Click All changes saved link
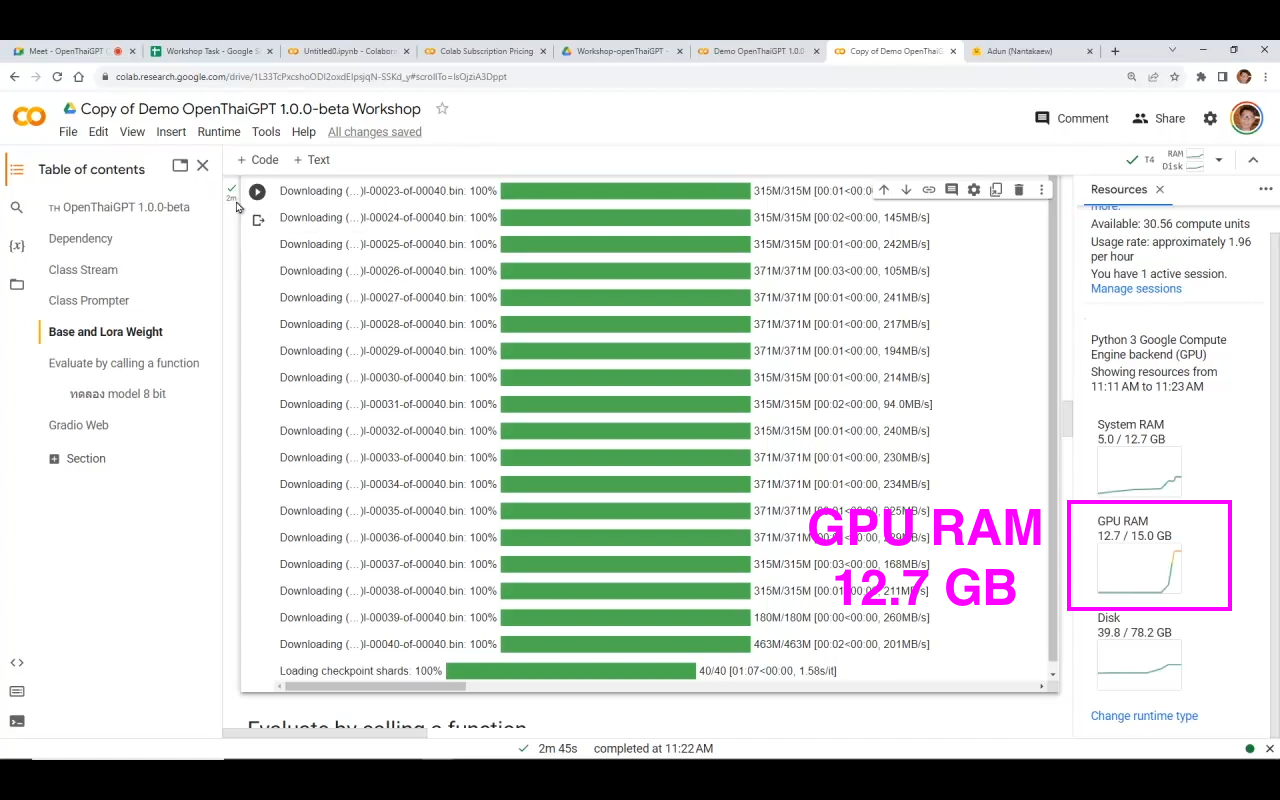This screenshot has width=1280, height=800. 375,132
